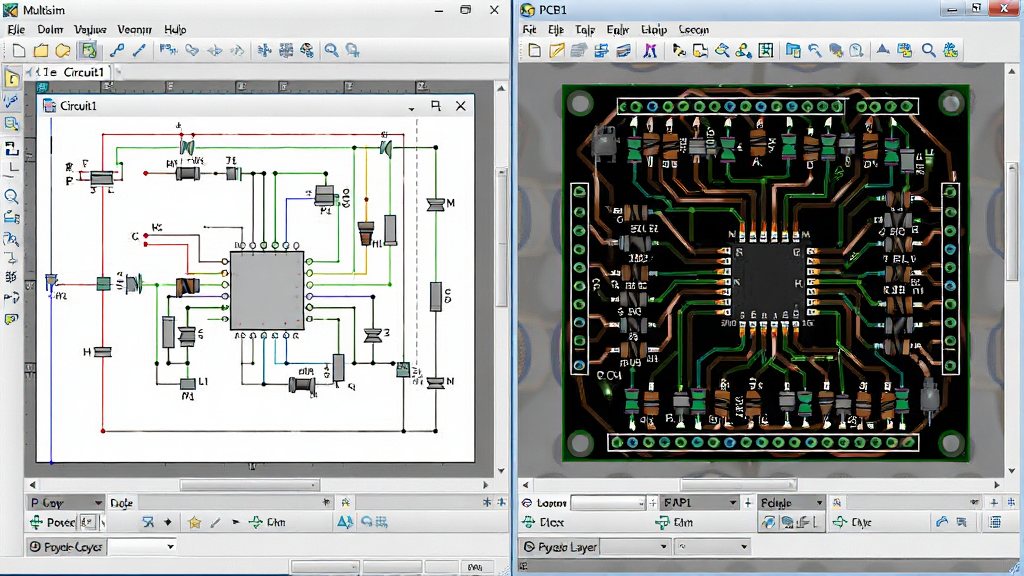Image resolution: width=1024 pixels, height=576 pixels.
Task: Open the 'Payde Coyes' combo box in Multisim
Action: pyautogui.click(x=142, y=547)
